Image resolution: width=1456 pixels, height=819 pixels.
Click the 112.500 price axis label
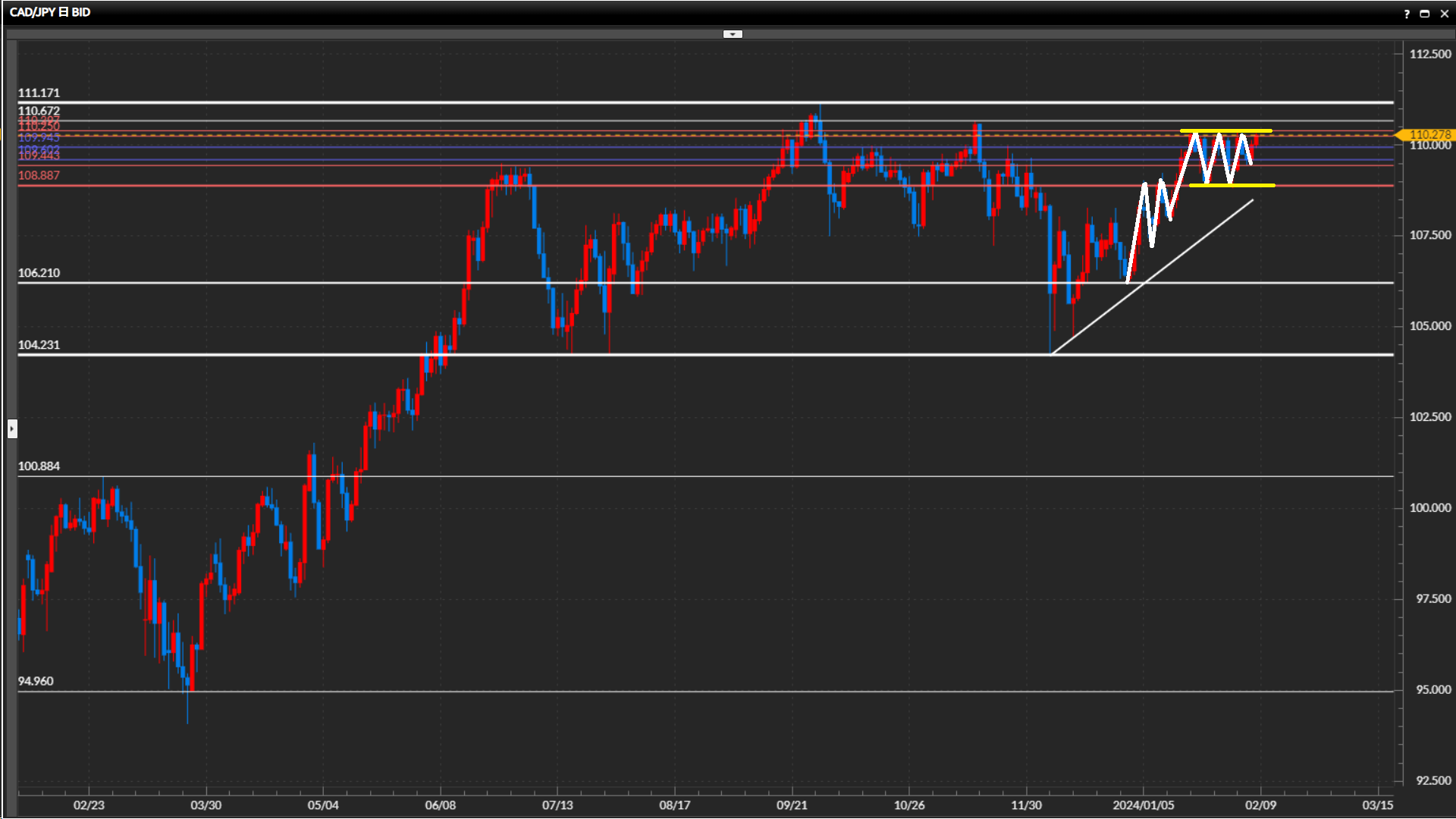click(1429, 54)
